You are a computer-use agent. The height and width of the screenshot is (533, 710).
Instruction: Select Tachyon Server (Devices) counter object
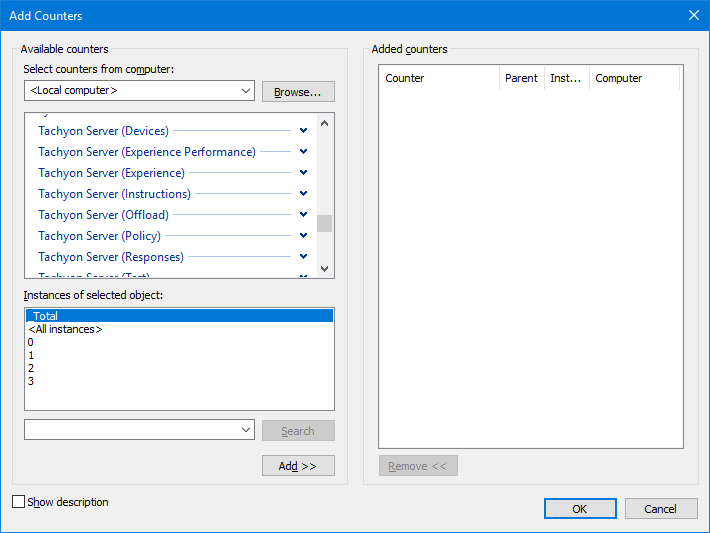click(103, 130)
